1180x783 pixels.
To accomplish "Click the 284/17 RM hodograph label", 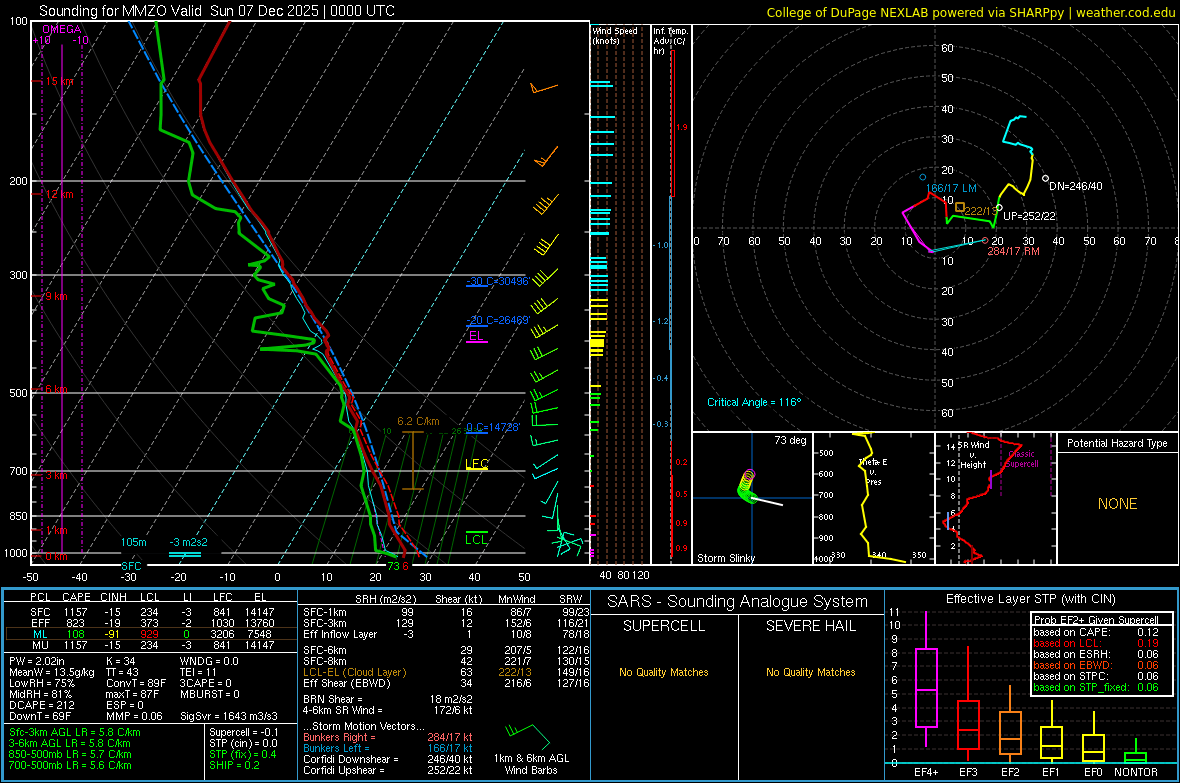I will click(x=1013, y=251).
